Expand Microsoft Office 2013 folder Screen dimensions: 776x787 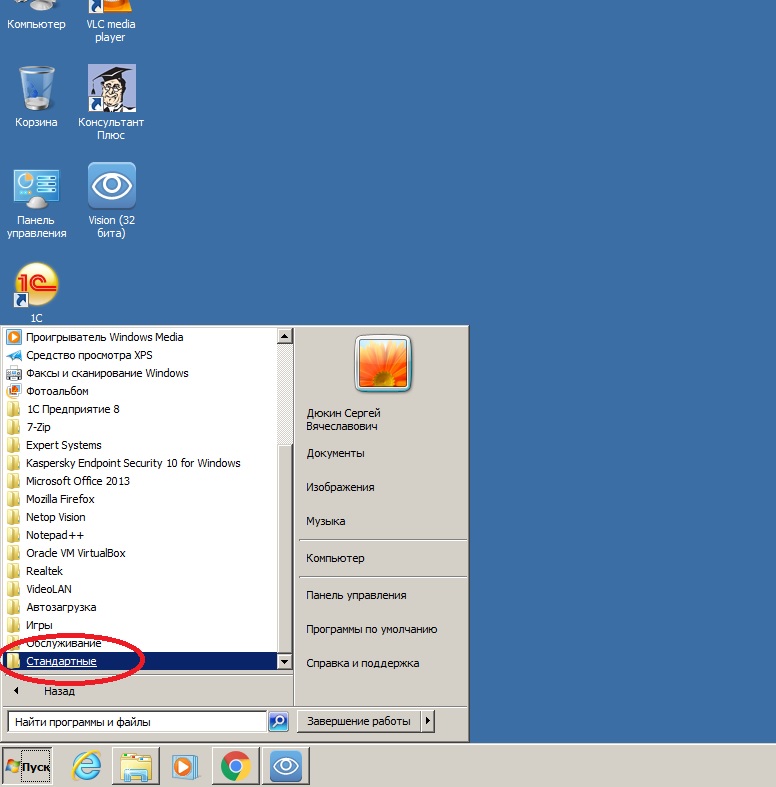click(x=140, y=481)
